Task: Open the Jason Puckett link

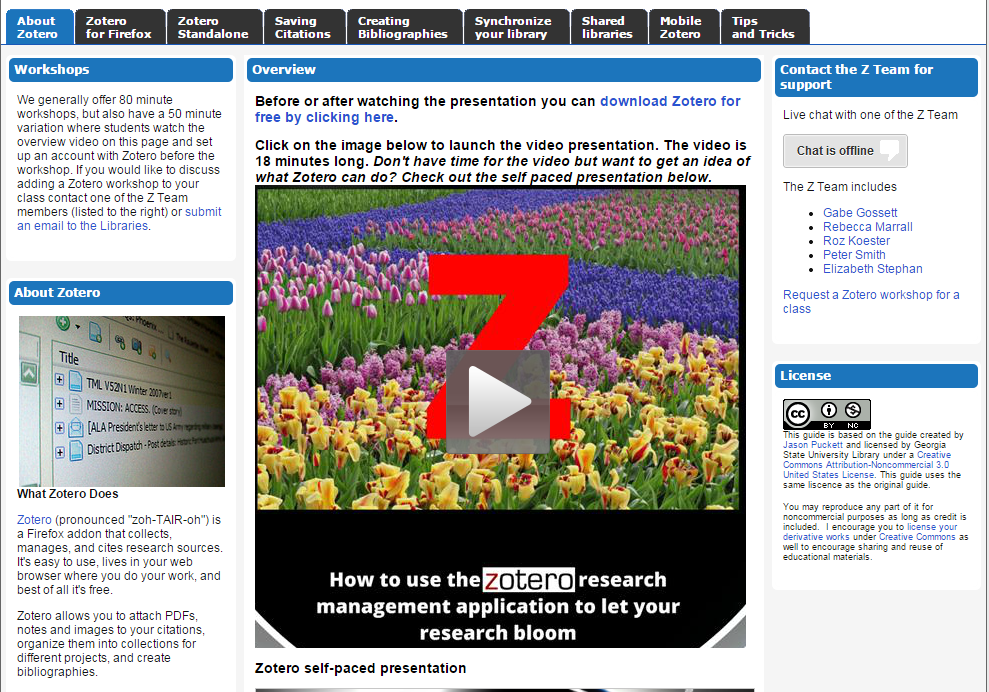Action: (812, 445)
